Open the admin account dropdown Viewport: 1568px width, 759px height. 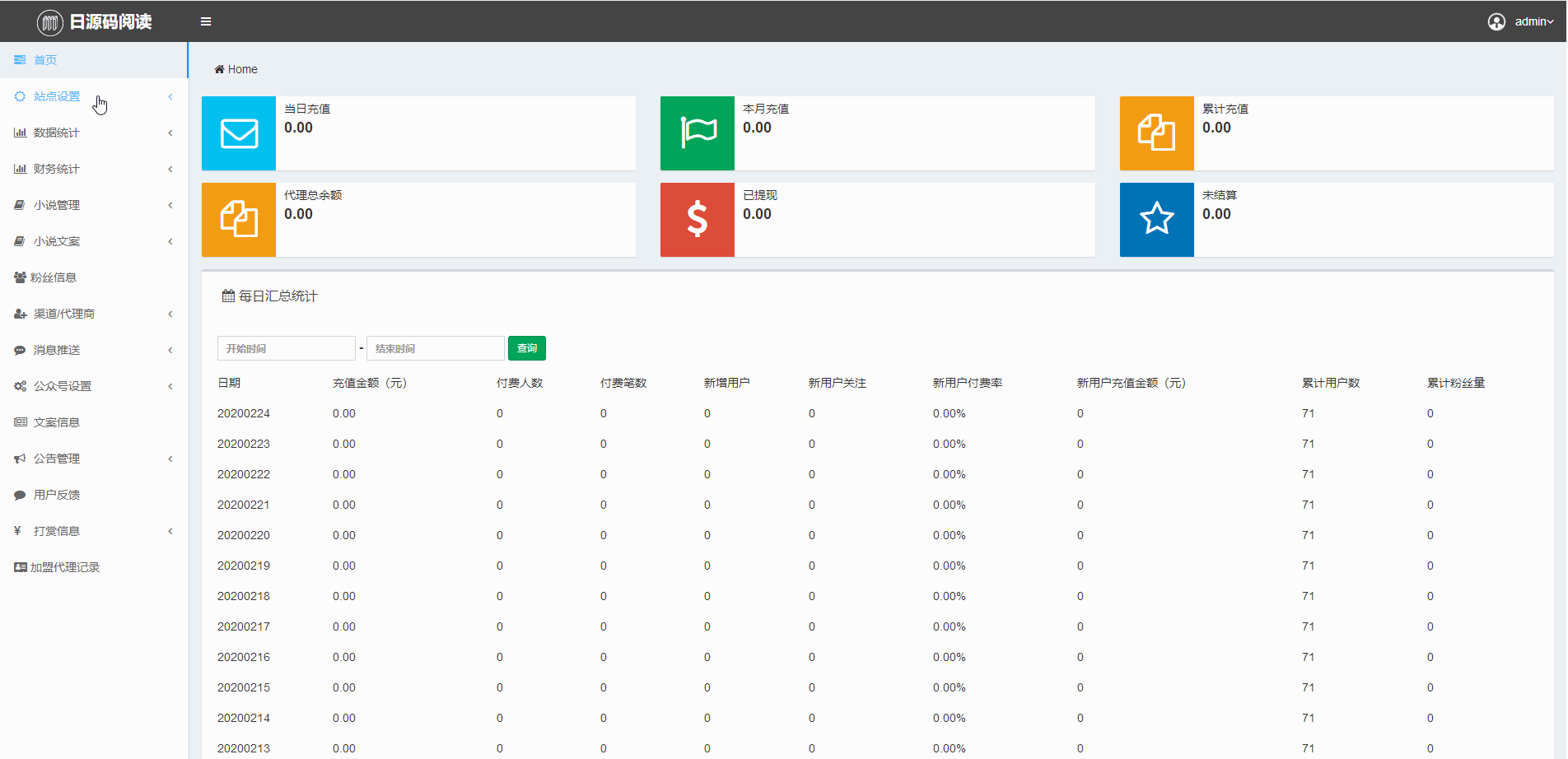pos(1533,21)
